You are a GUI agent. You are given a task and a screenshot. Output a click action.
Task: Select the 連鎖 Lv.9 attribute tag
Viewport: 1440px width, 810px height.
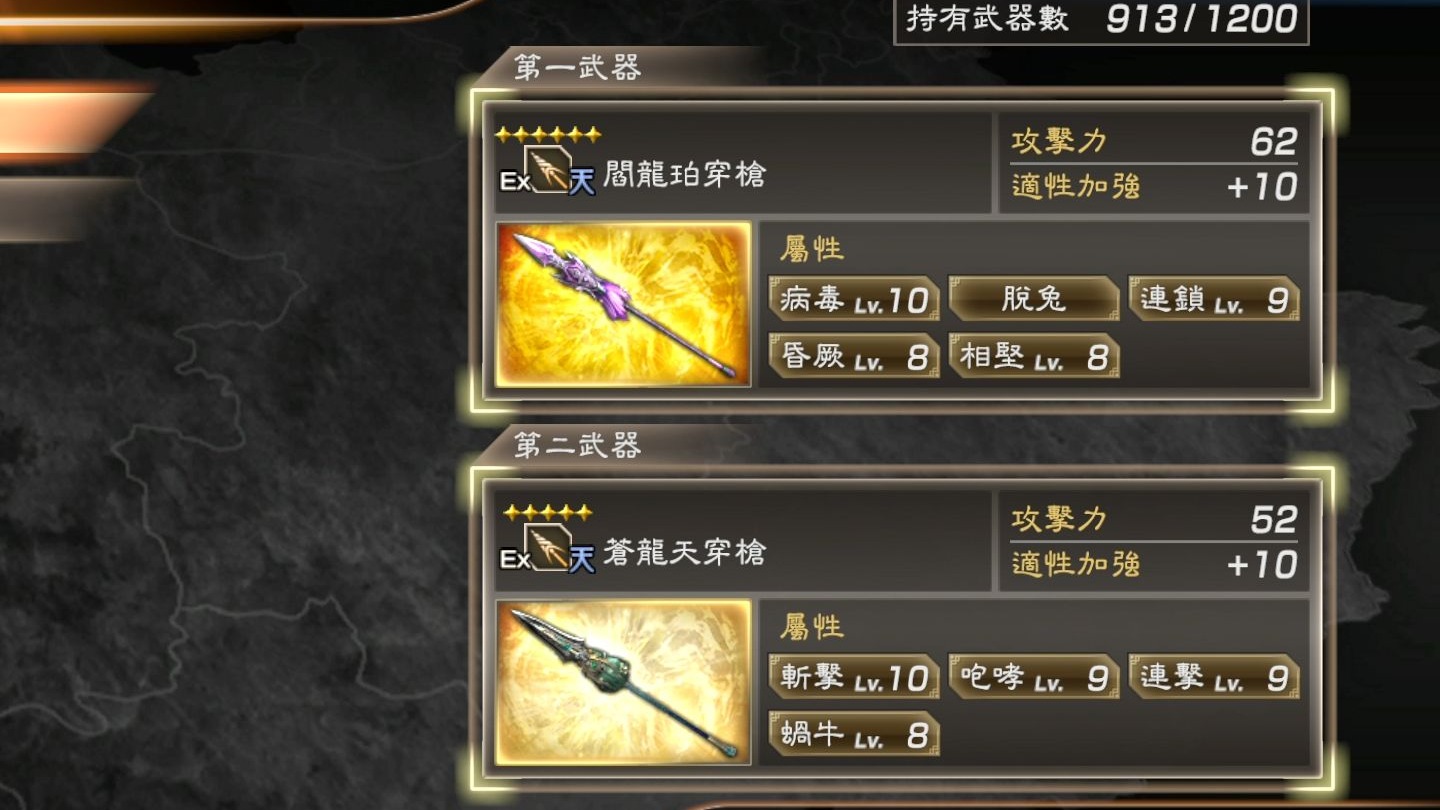(x=1214, y=299)
